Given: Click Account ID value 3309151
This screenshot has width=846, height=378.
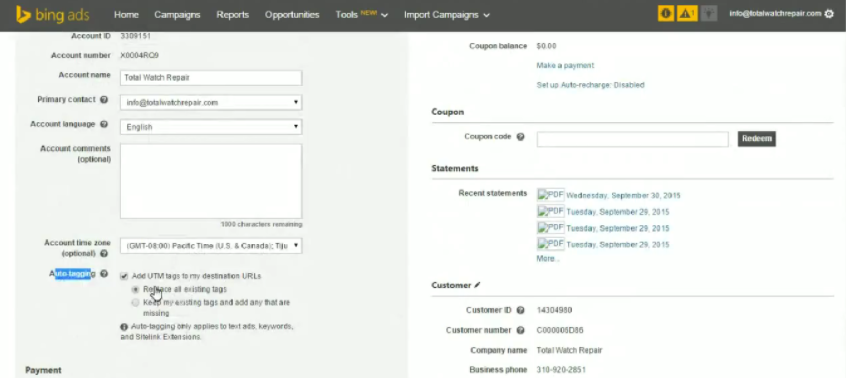Looking at the screenshot, I should point(135,36).
